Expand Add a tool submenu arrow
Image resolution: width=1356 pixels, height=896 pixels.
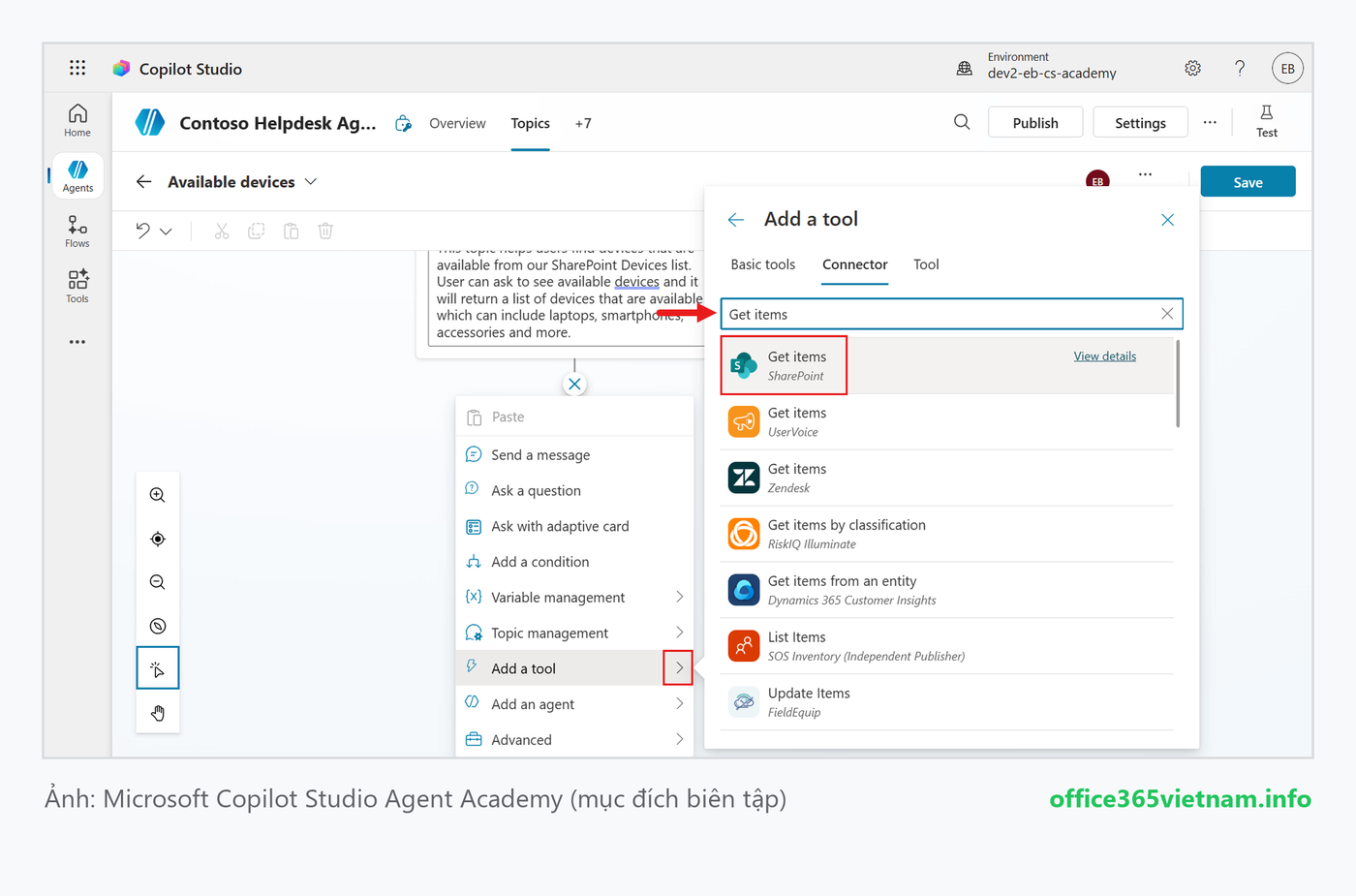pyautogui.click(x=678, y=668)
